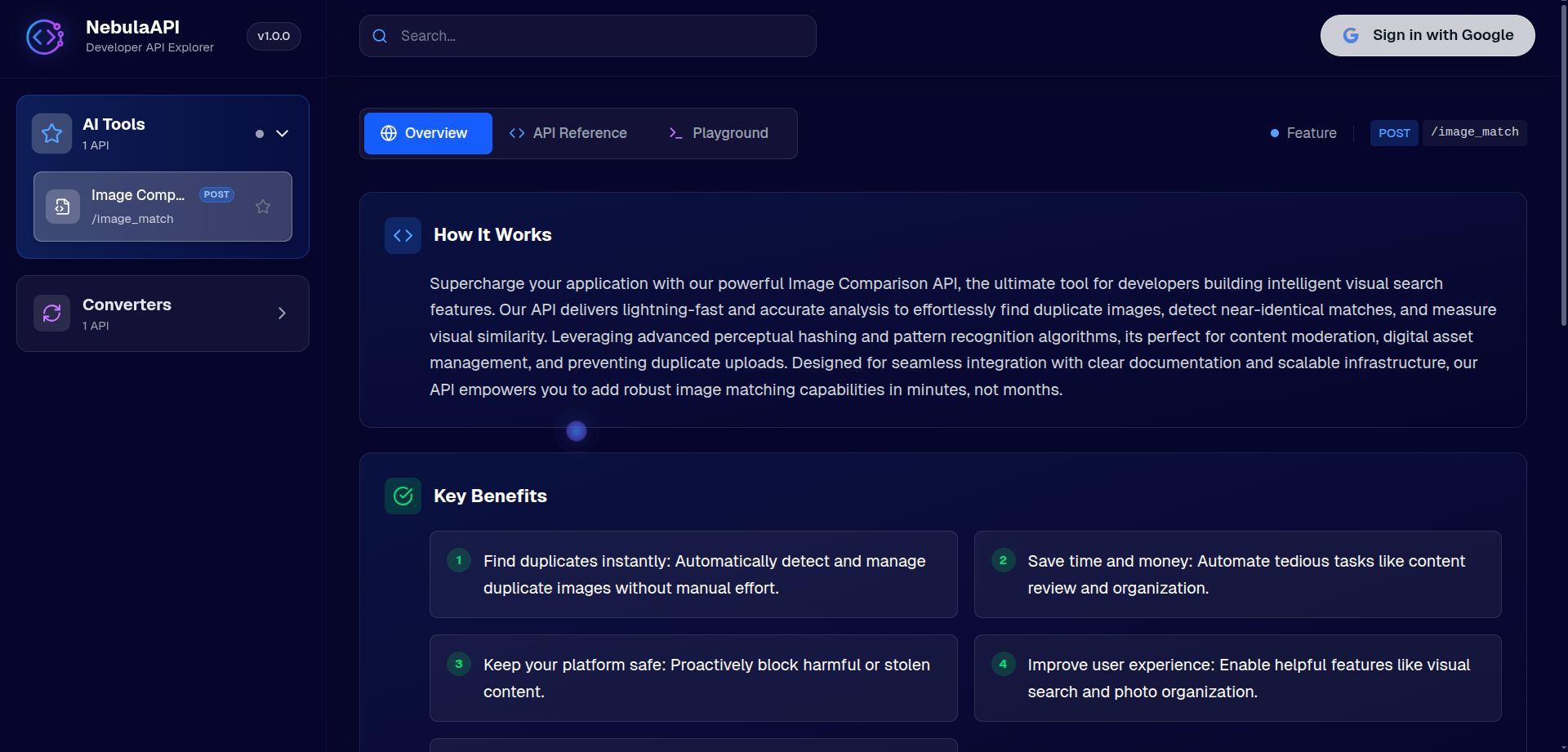Click the Converters sync arrows icon
The image size is (1568, 752).
(x=51, y=313)
